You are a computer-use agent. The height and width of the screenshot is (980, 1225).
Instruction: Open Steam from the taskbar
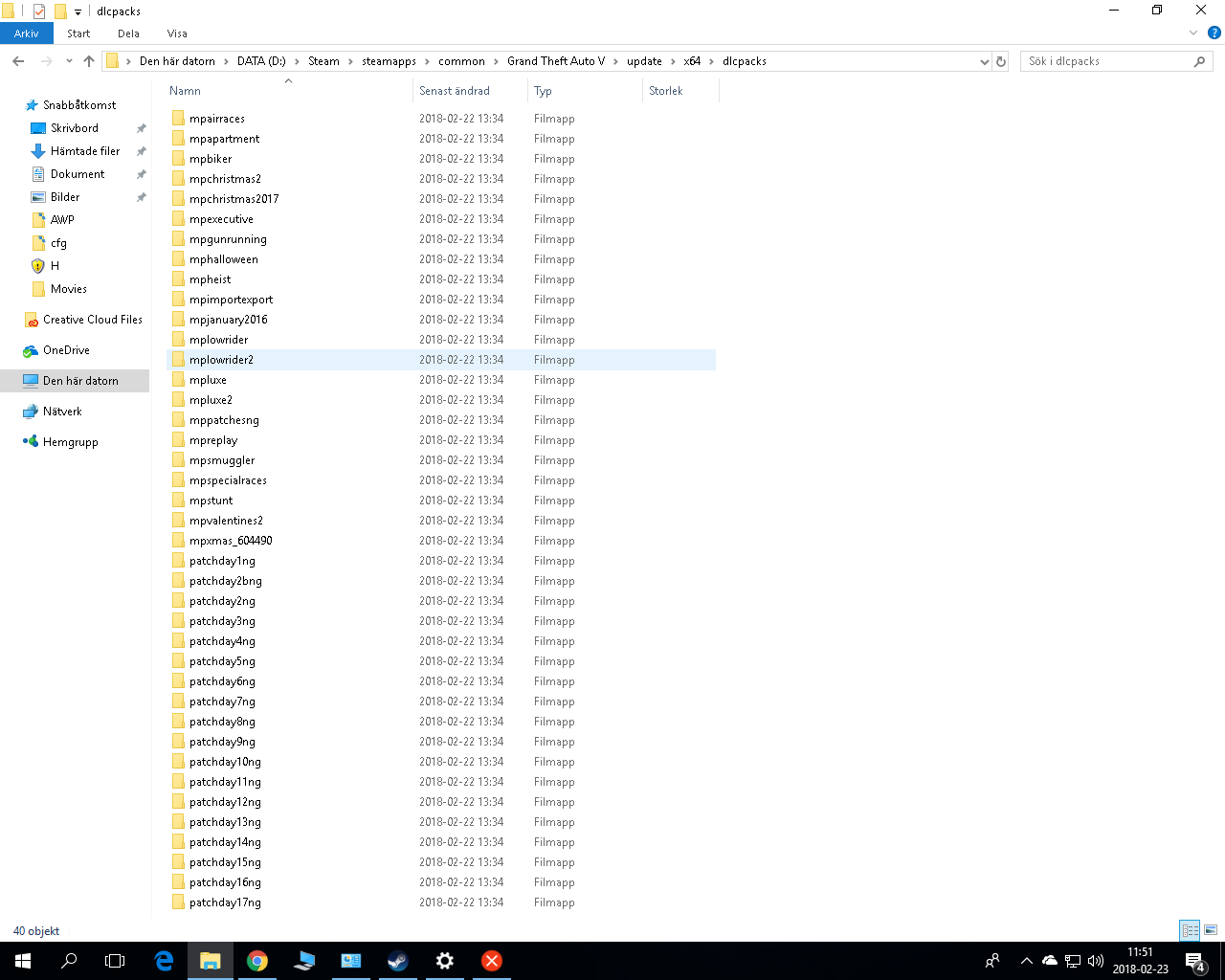click(x=398, y=961)
